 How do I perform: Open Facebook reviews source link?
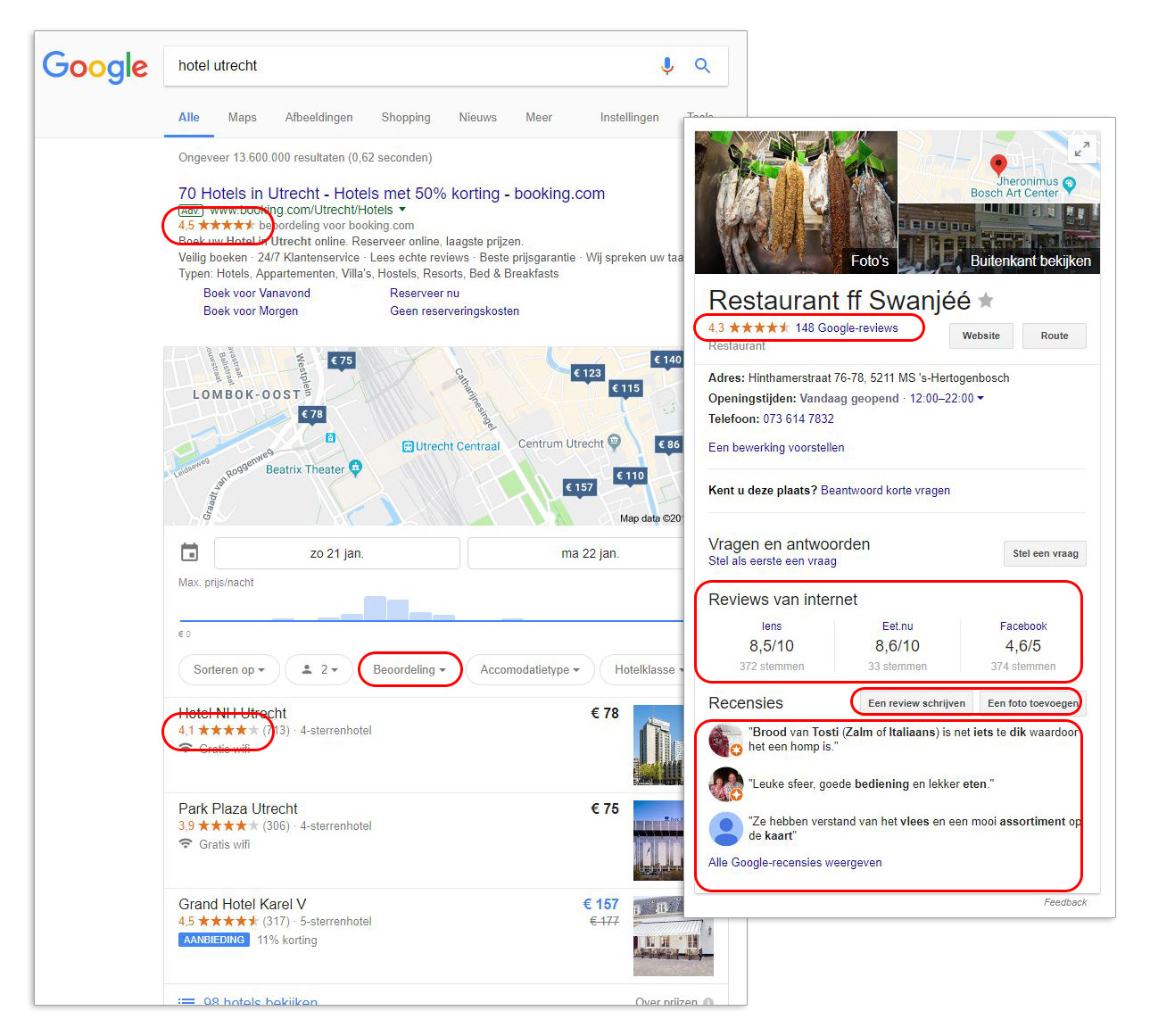[x=1023, y=626]
